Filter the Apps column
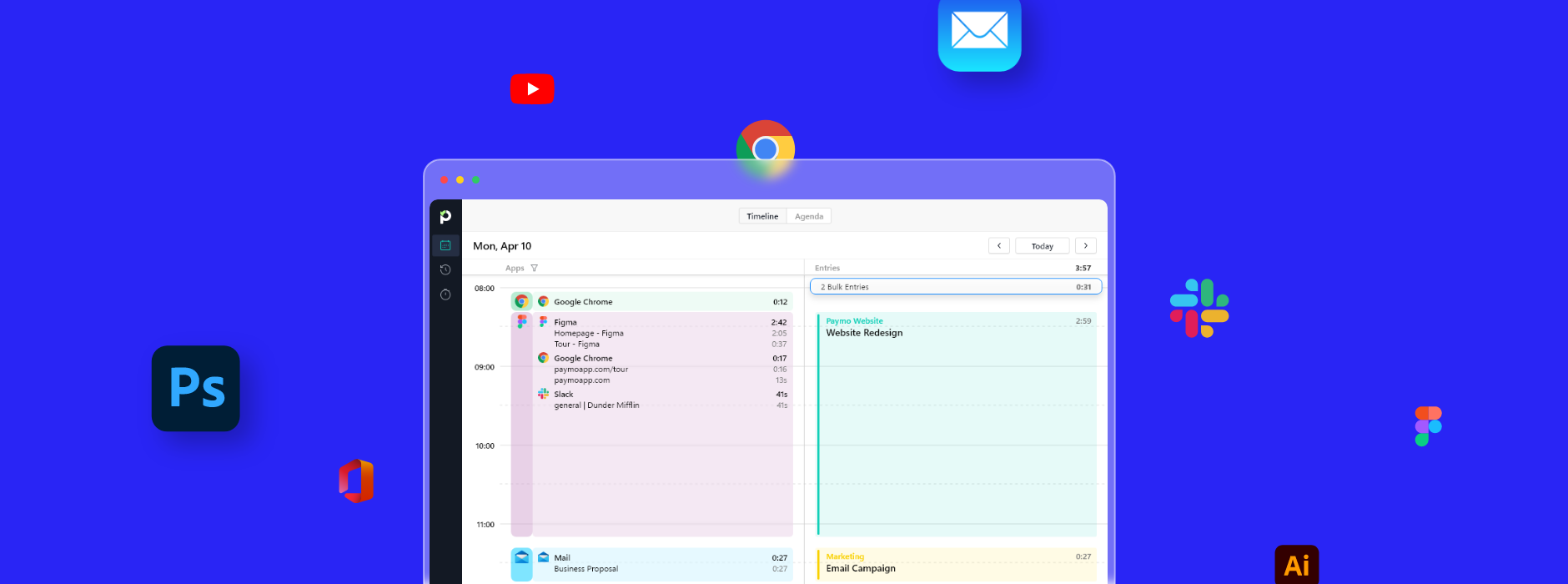 534,268
